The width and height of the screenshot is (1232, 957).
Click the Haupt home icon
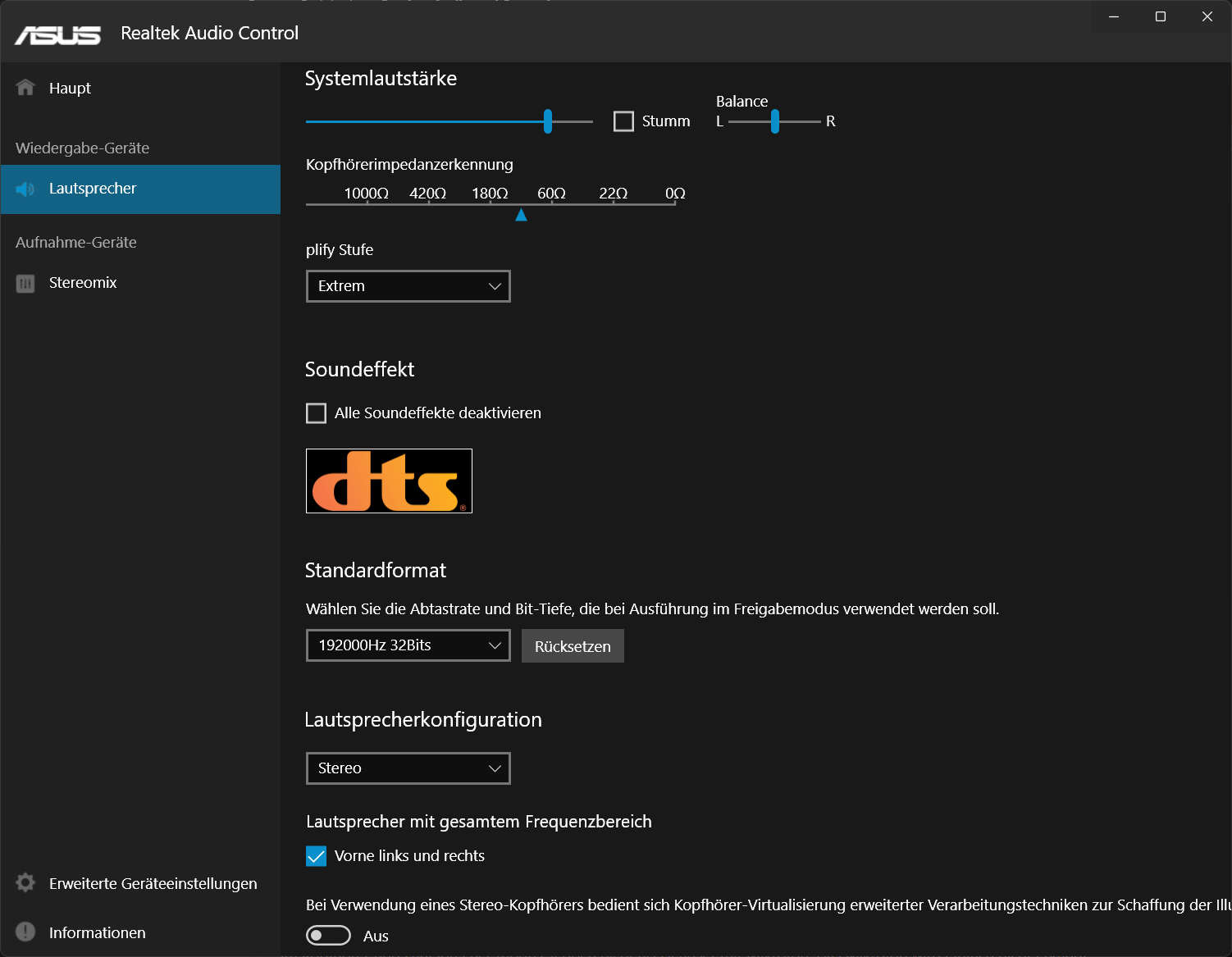tap(25, 88)
